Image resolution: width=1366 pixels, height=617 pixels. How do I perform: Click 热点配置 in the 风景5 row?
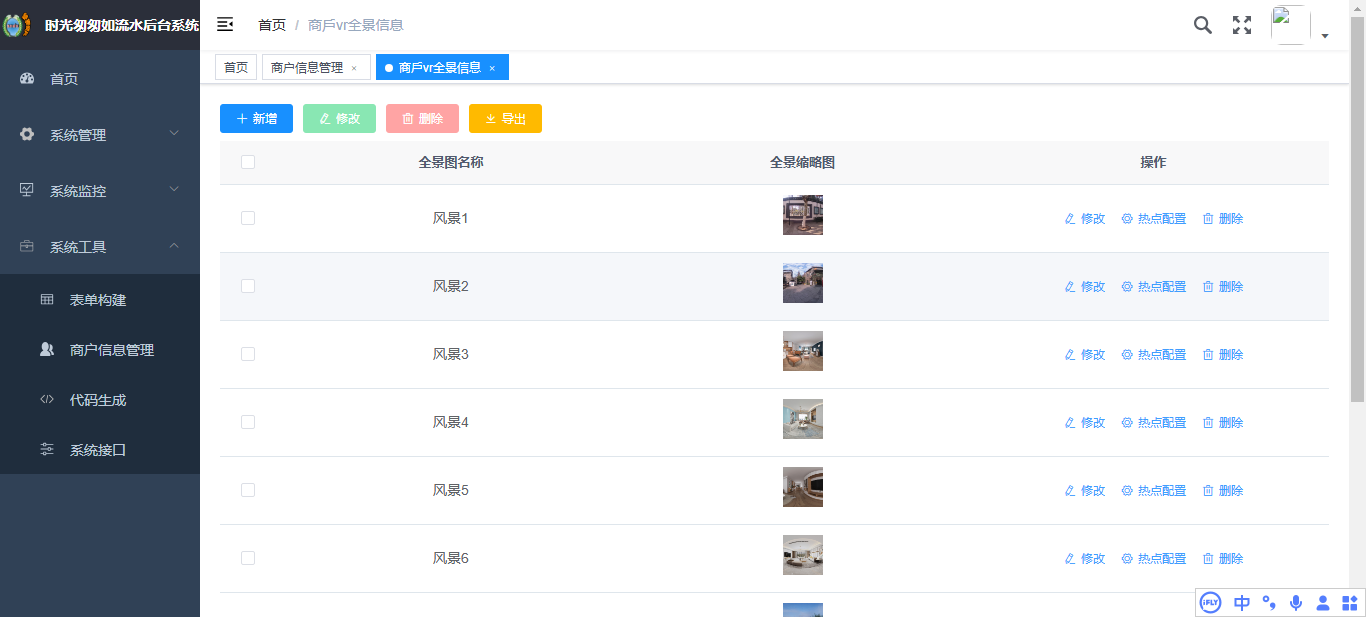tap(1154, 490)
